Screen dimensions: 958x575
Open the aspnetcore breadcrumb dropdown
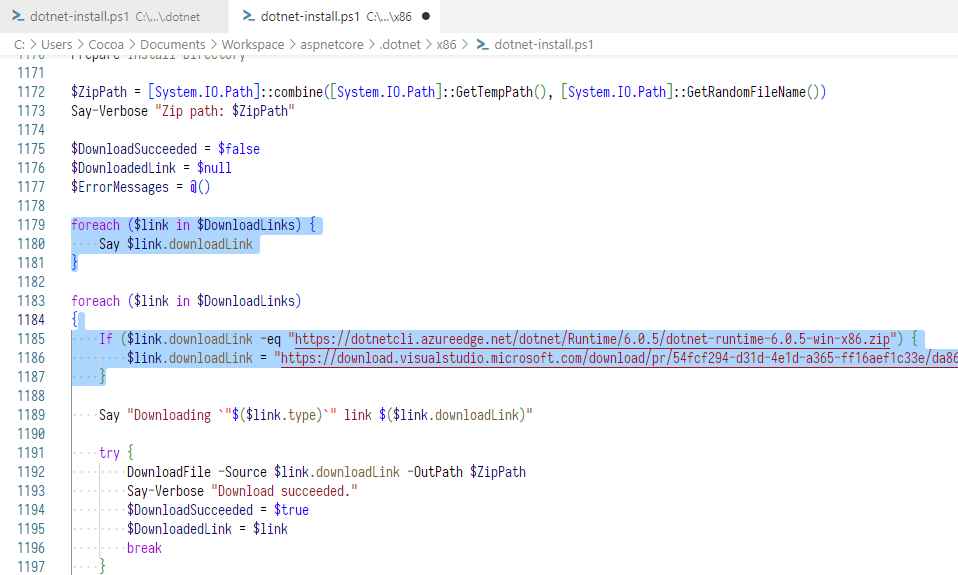click(x=335, y=45)
